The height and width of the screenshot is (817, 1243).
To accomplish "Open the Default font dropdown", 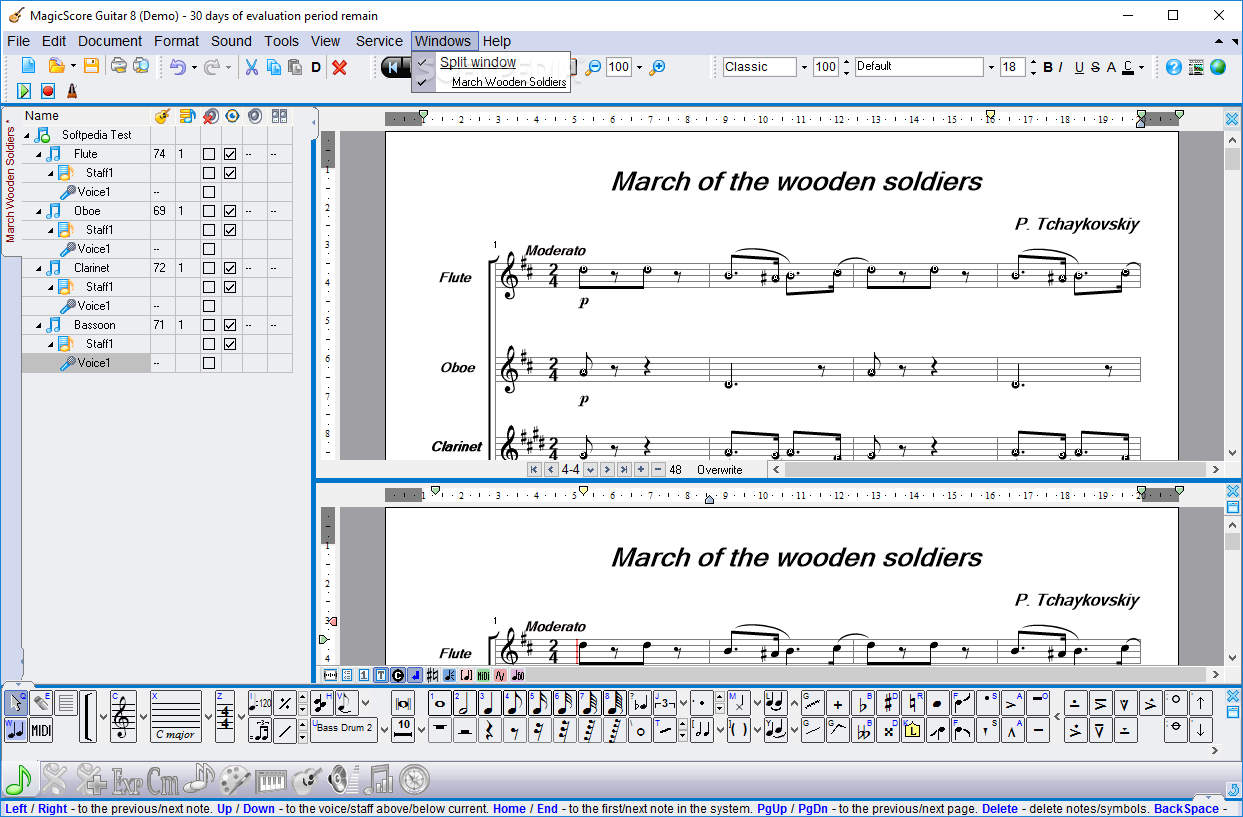I will coord(991,67).
